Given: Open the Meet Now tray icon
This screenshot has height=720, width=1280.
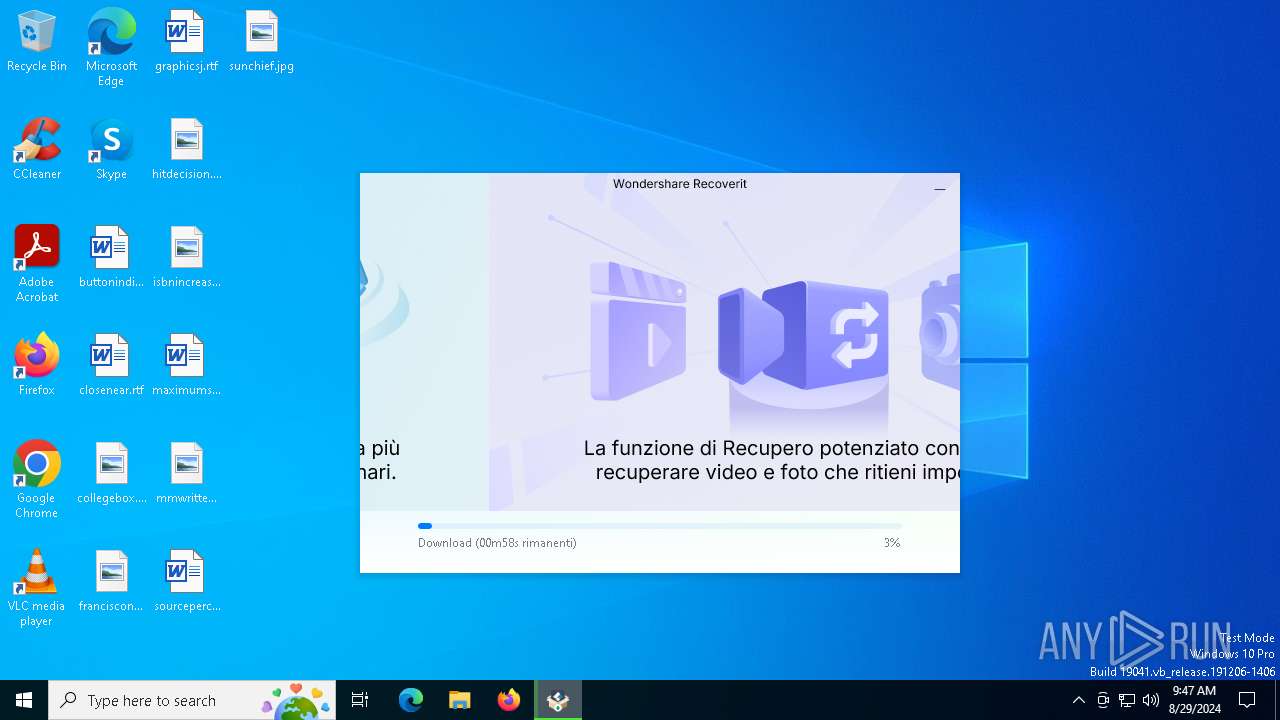Looking at the screenshot, I should pyautogui.click(x=1103, y=700).
